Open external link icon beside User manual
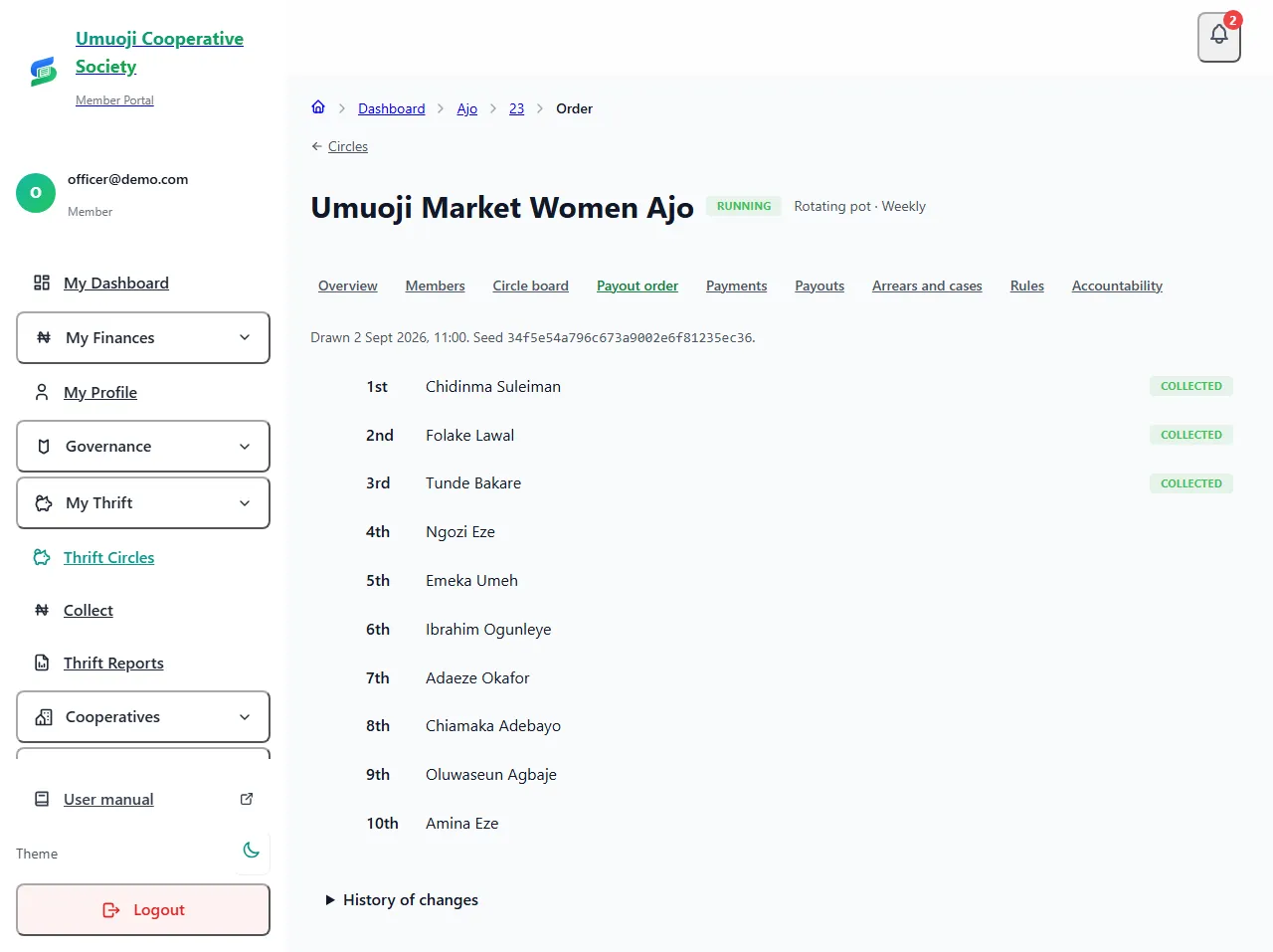 (247, 799)
